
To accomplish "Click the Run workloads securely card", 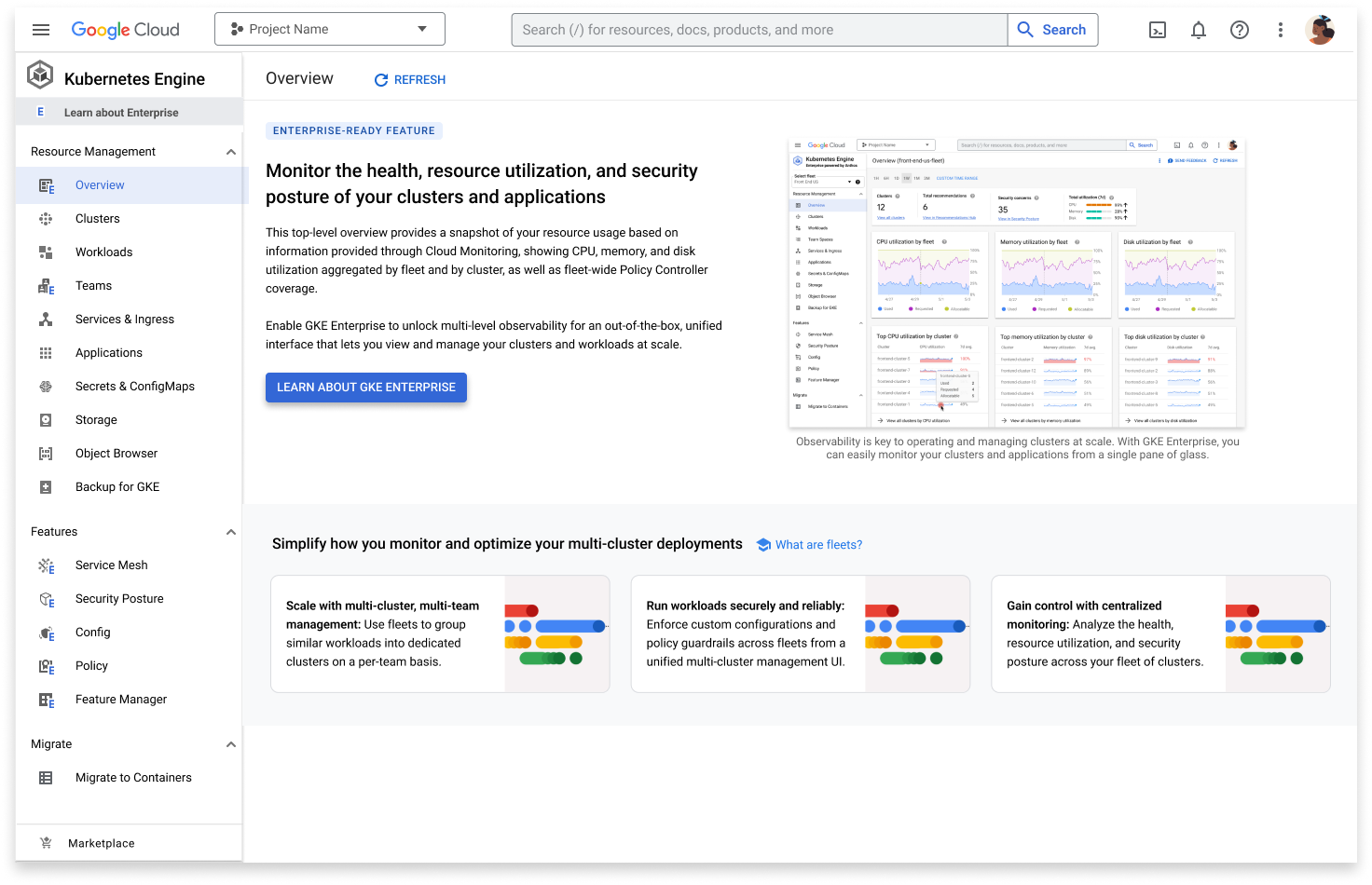I will click(801, 633).
